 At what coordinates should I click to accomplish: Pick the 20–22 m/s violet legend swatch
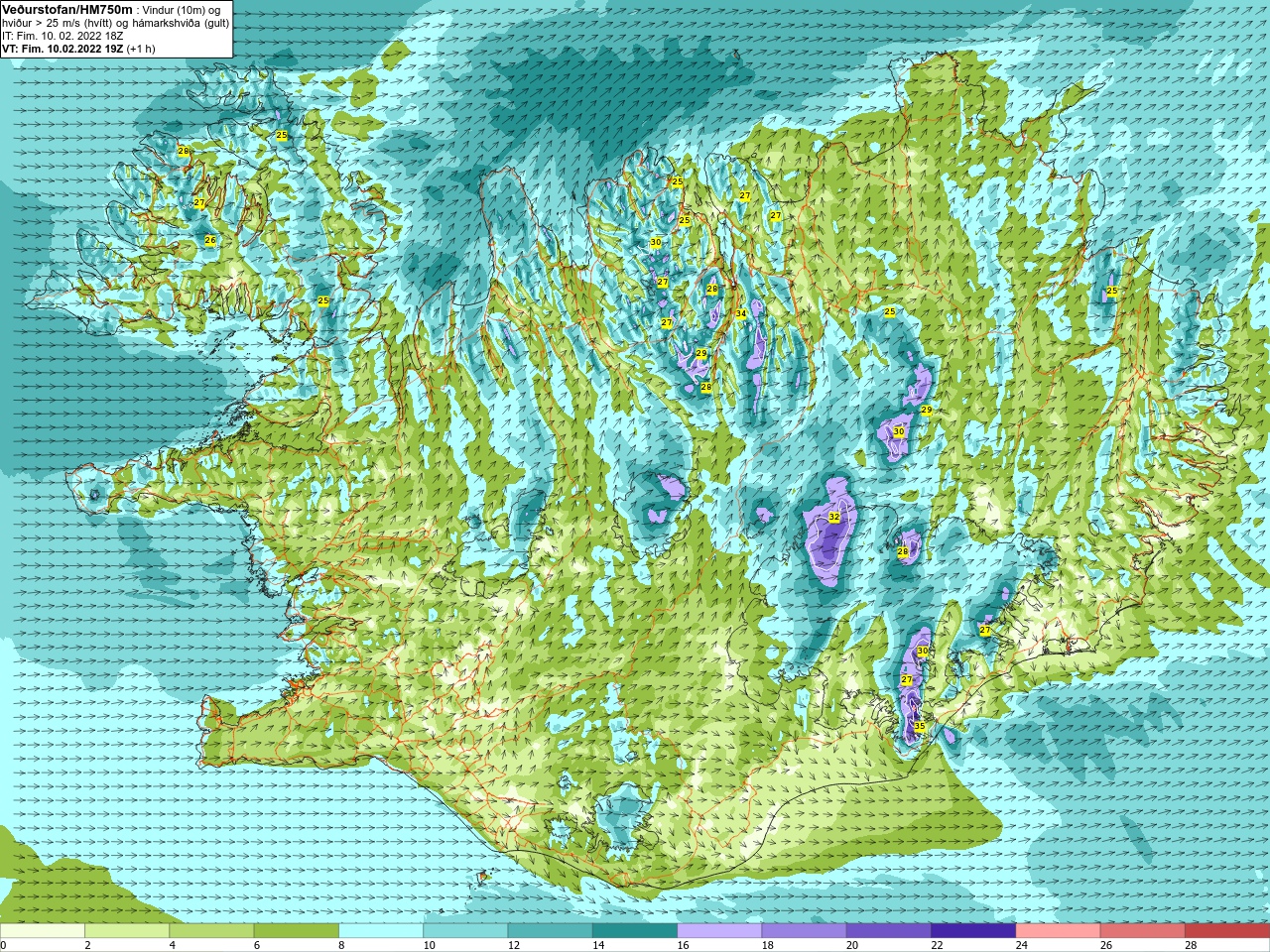click(889, 931)
